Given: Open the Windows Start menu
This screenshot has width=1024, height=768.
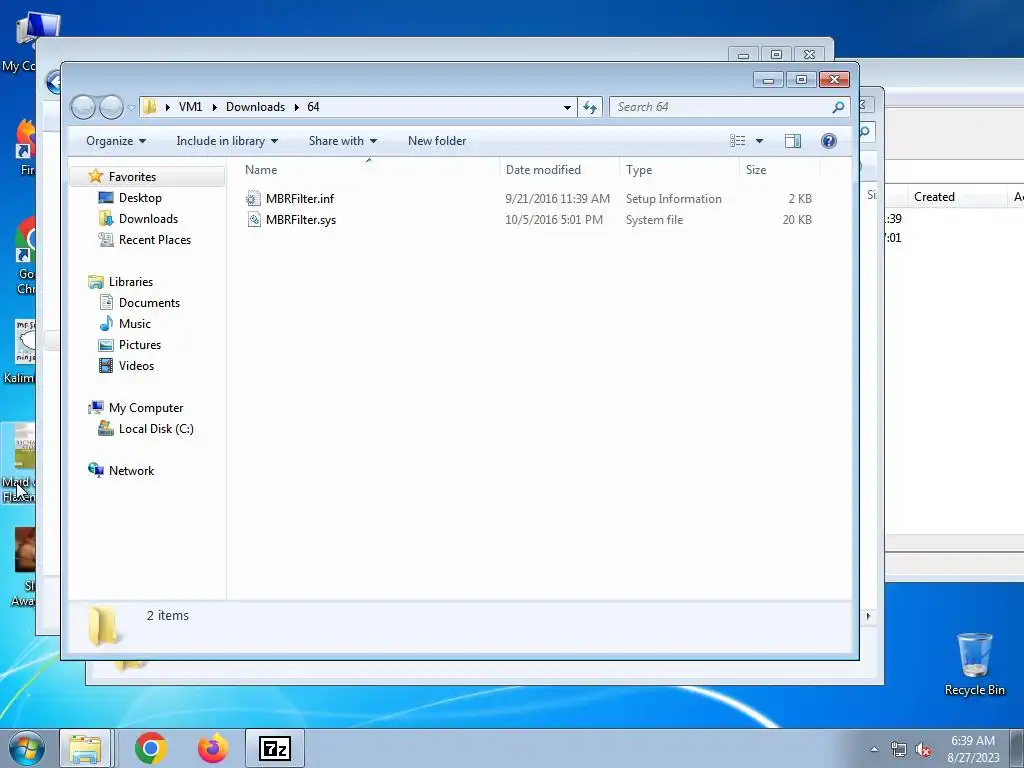Looking at the screenshot, I should point(26,748).
